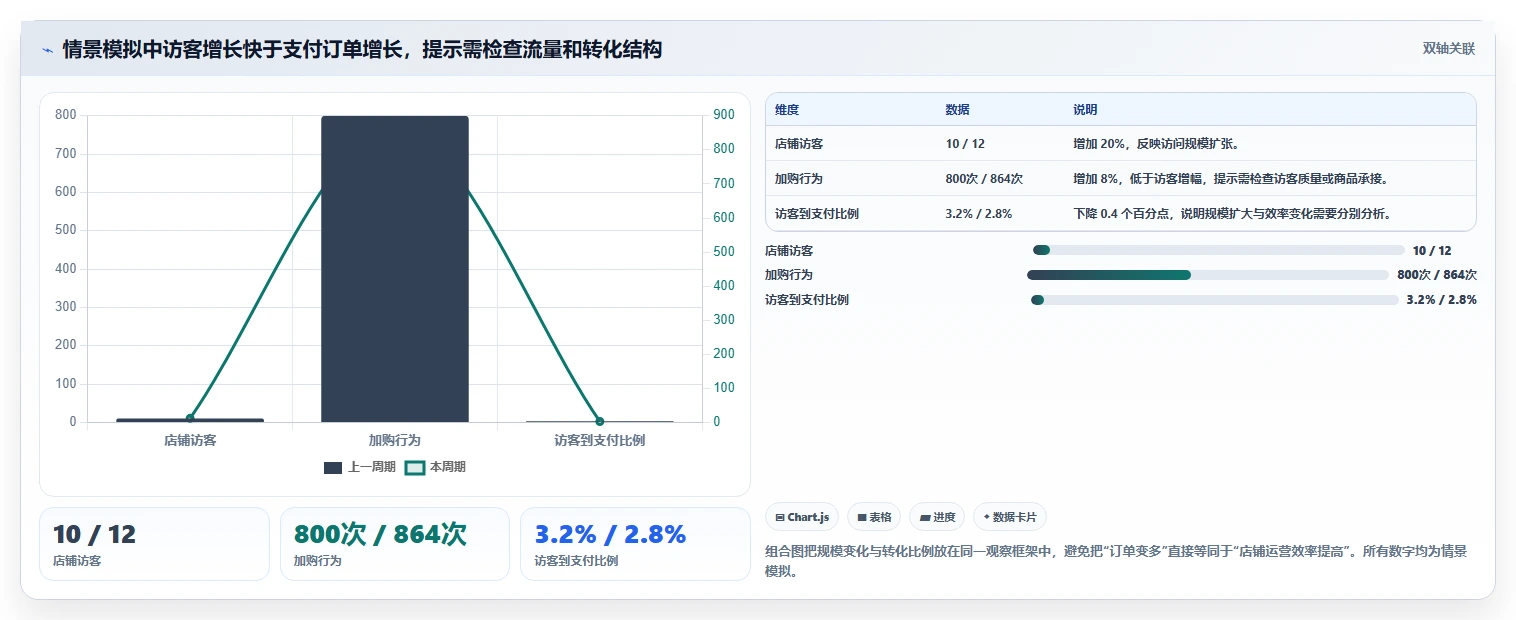Click the 店铺访客 x-axis label
The width and height of the screenshot is (1516, 620).
(x=190, y=440)
